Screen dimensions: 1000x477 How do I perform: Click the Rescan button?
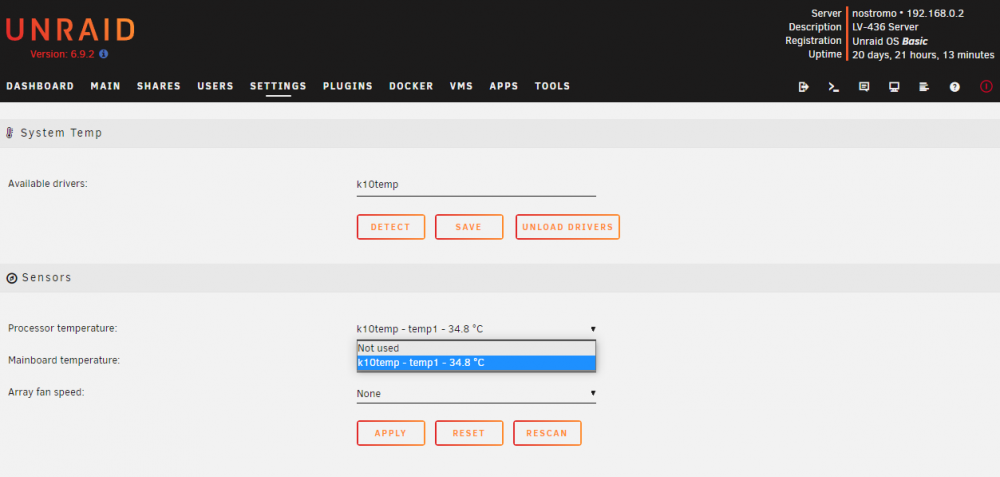point(547,433)
